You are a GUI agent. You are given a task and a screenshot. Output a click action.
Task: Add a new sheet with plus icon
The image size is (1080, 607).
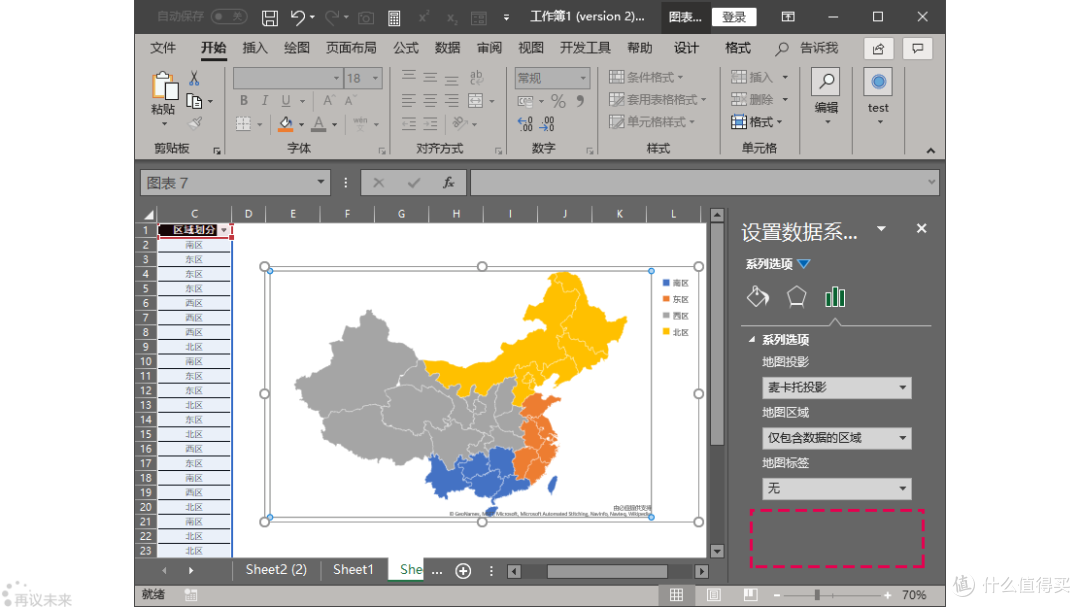tap(464, 570)
